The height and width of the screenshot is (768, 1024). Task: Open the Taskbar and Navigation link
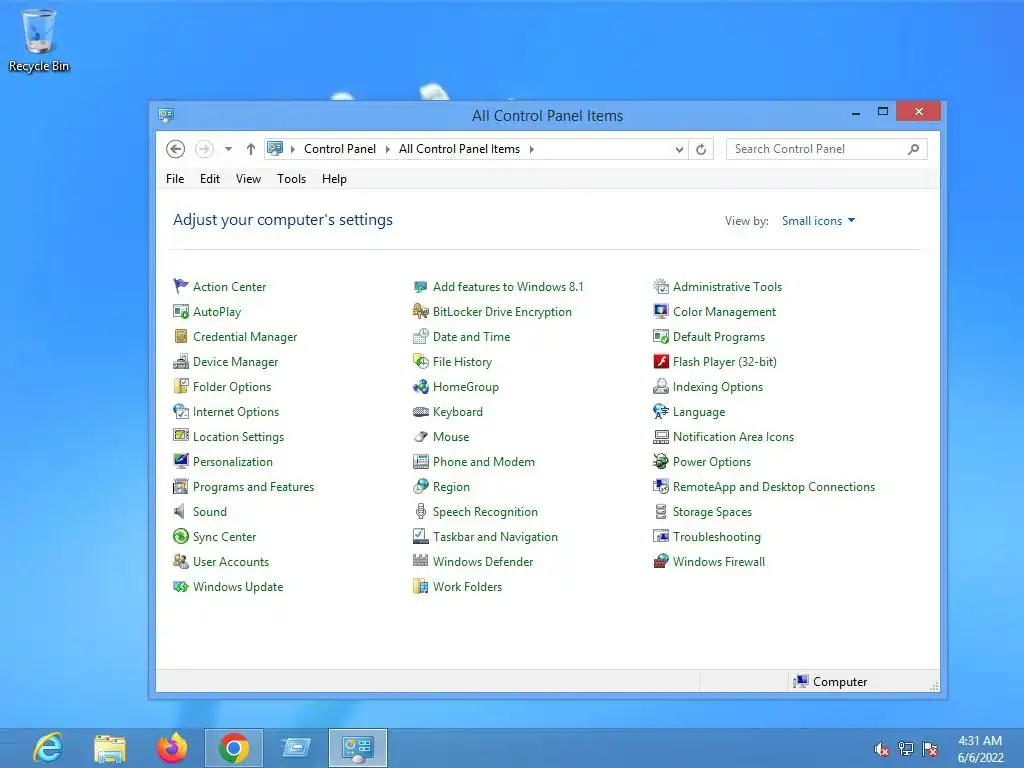[495, 537]
